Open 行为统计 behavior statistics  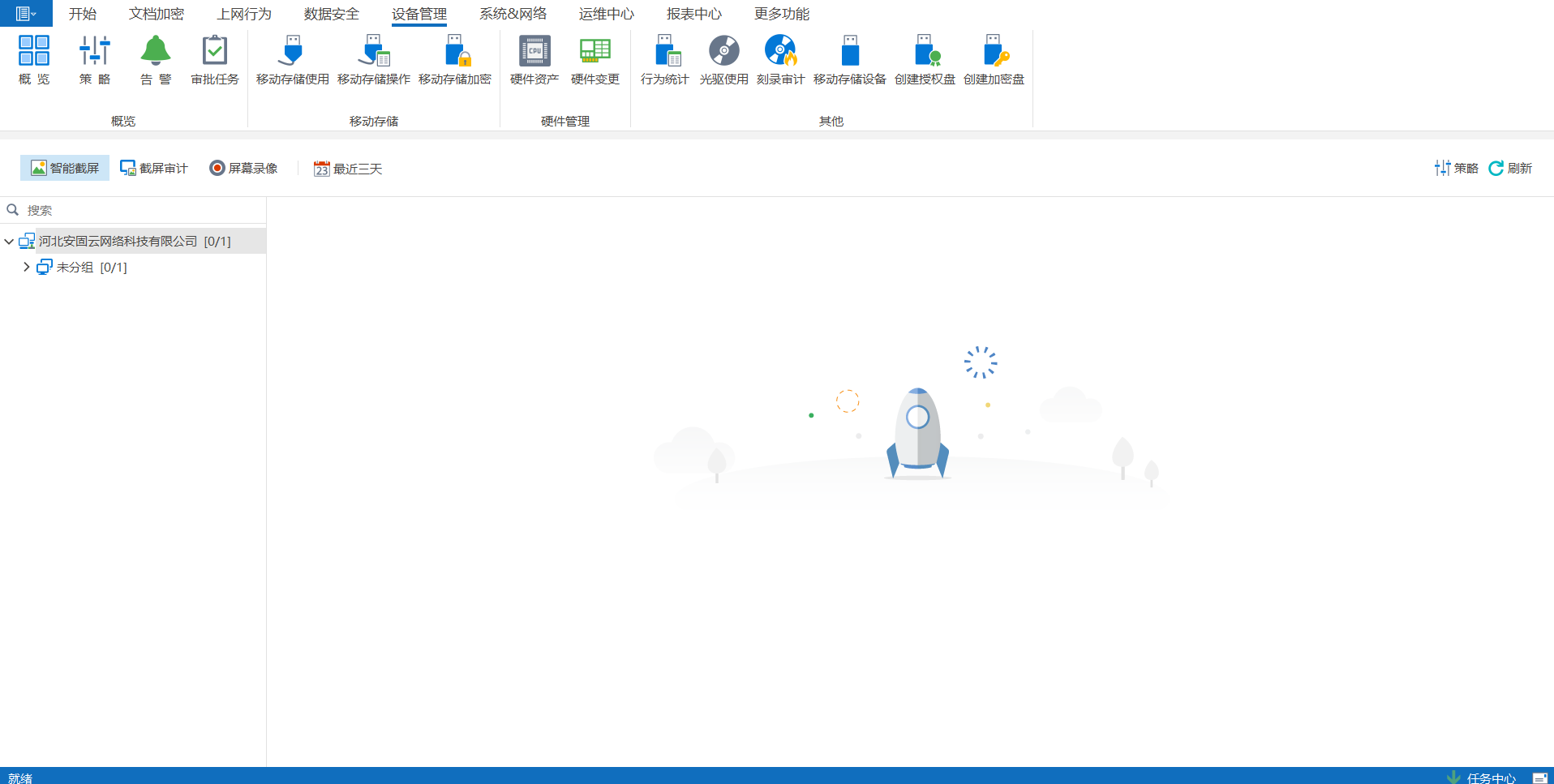(665, 59)
